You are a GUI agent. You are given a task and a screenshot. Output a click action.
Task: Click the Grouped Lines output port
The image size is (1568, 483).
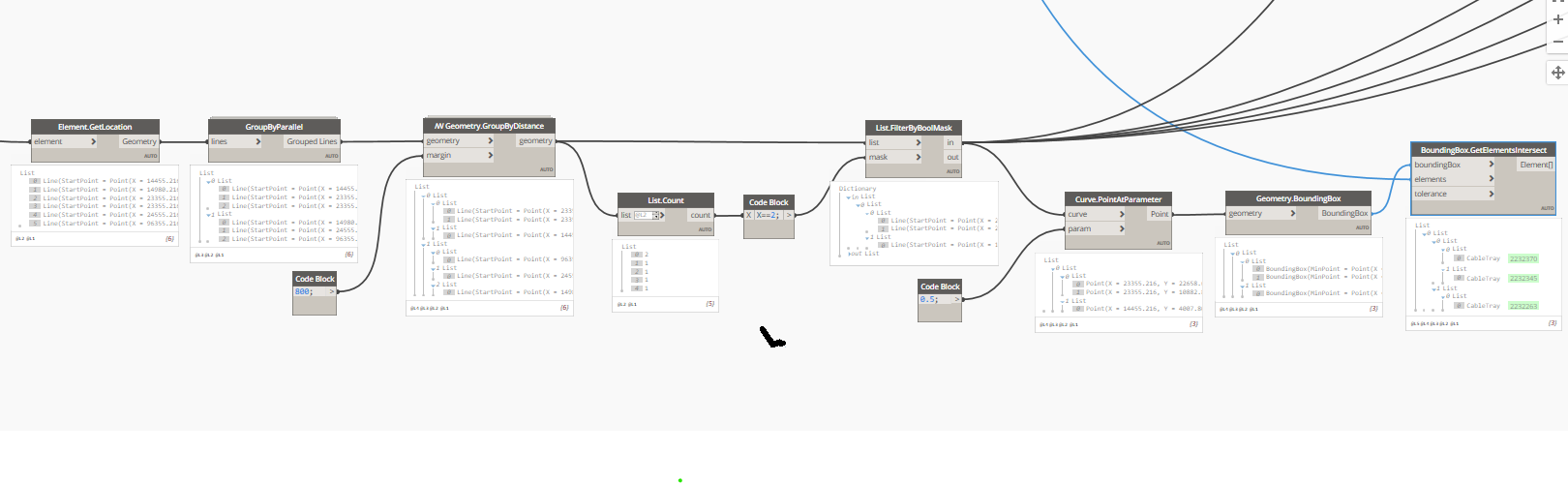coord(311,141)
